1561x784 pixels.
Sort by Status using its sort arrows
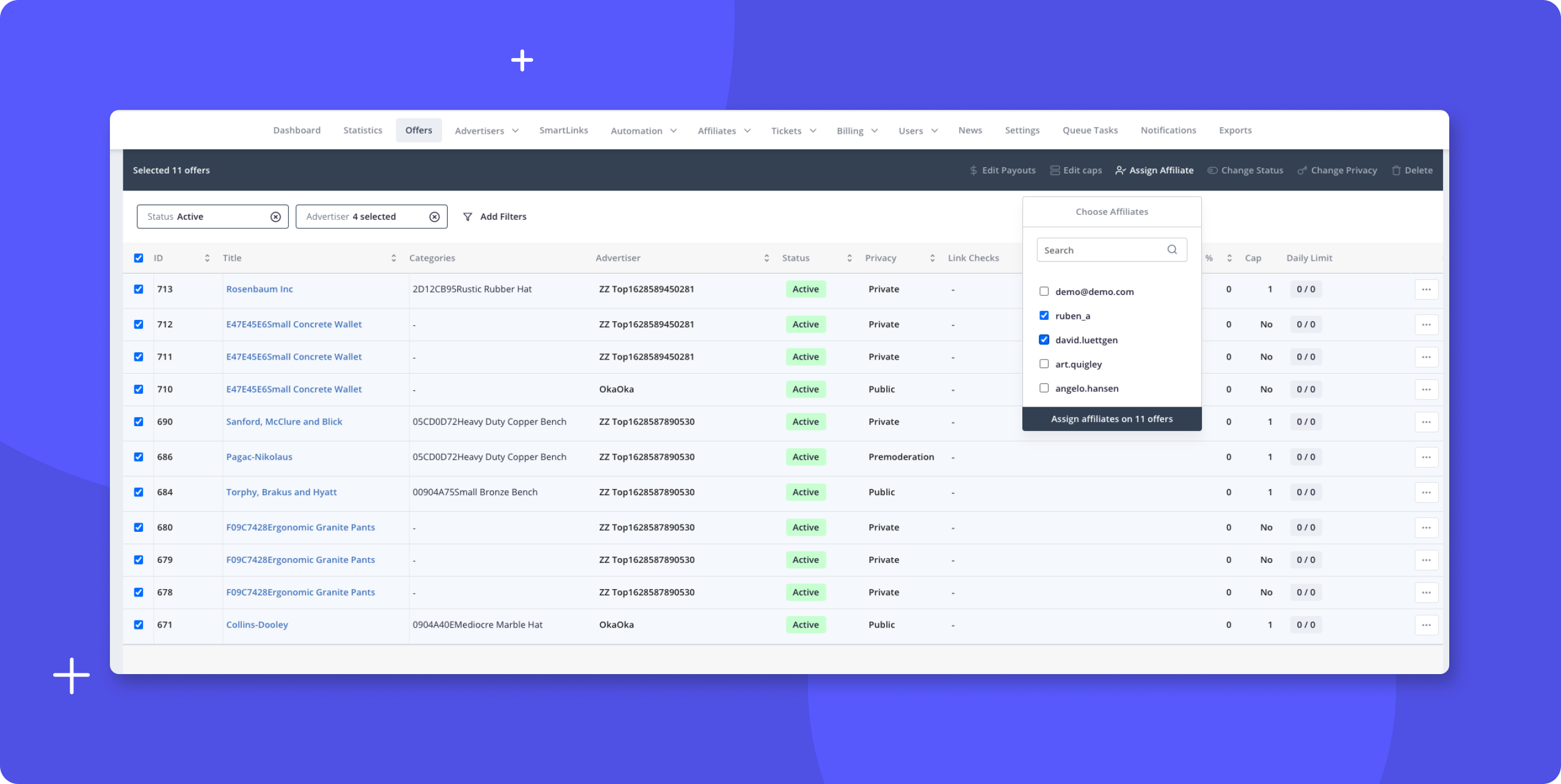(x=850, y=258)
